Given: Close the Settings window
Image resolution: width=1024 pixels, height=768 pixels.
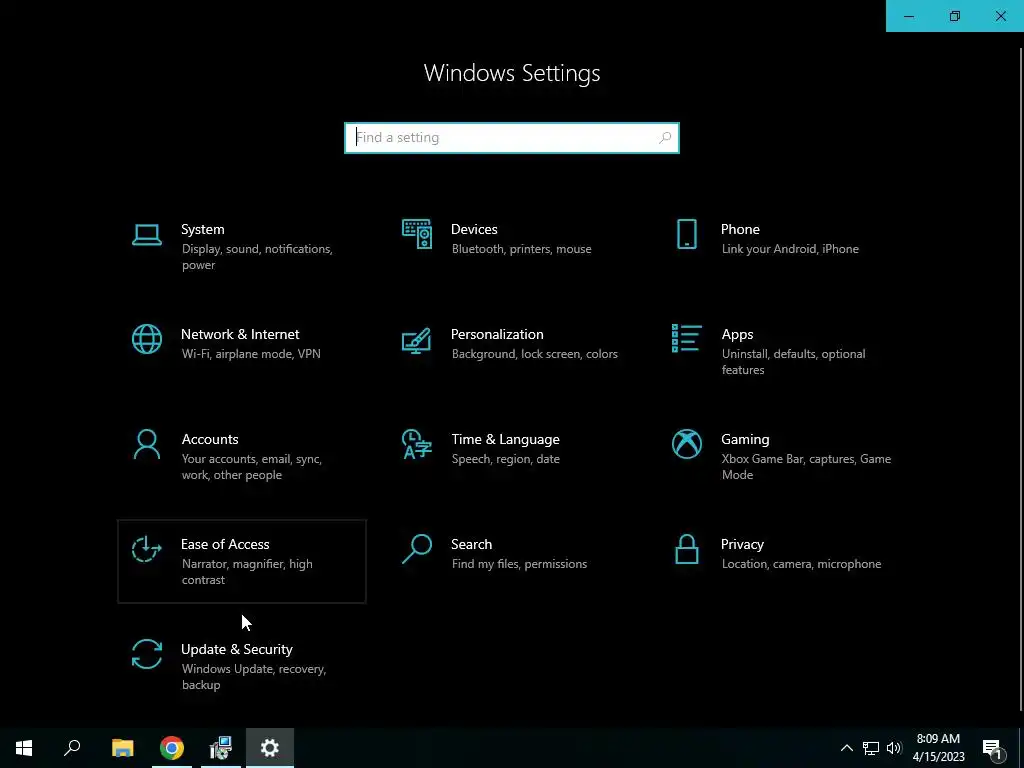Looking at the screenshot, I should [x=1000, y=16].
